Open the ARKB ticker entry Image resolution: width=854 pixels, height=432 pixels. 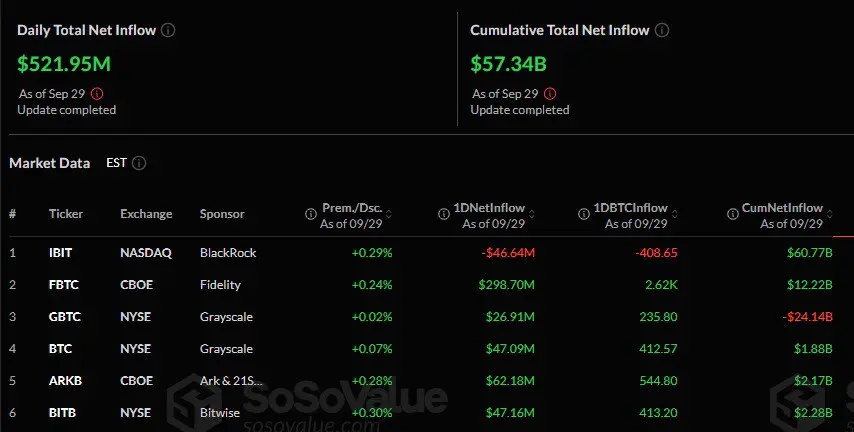pyautogui.click(x=65, y=381)
